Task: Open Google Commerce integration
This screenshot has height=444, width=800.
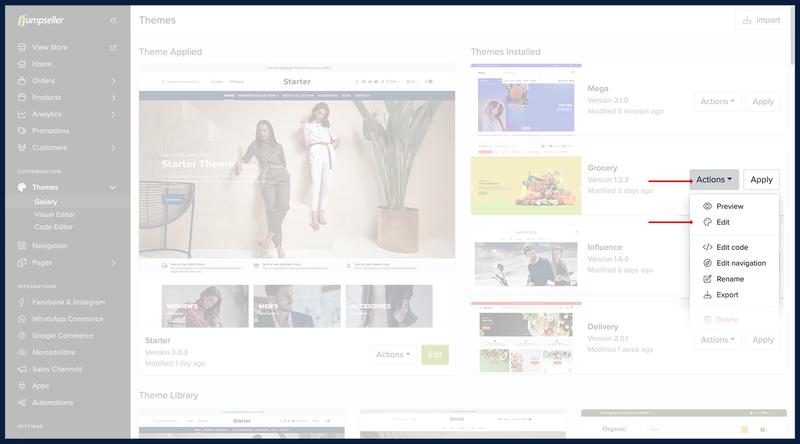Action: pos(62,335)
